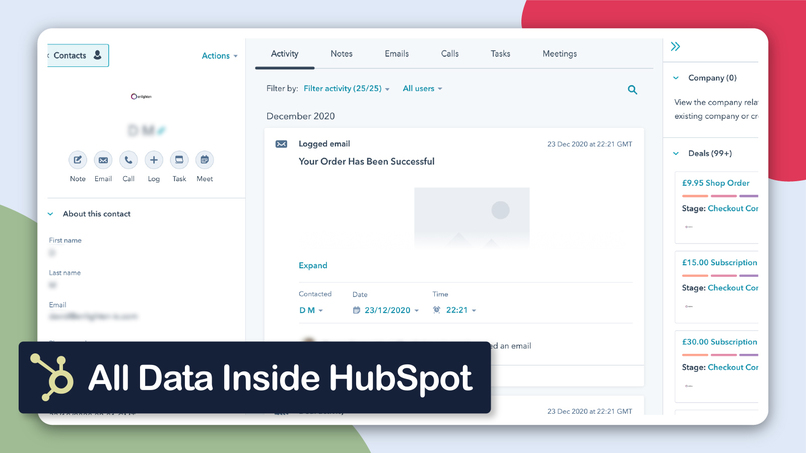Click the activity search magnifier icon
The height and width of the screenshot is (453, 806).
click(632, 90)
